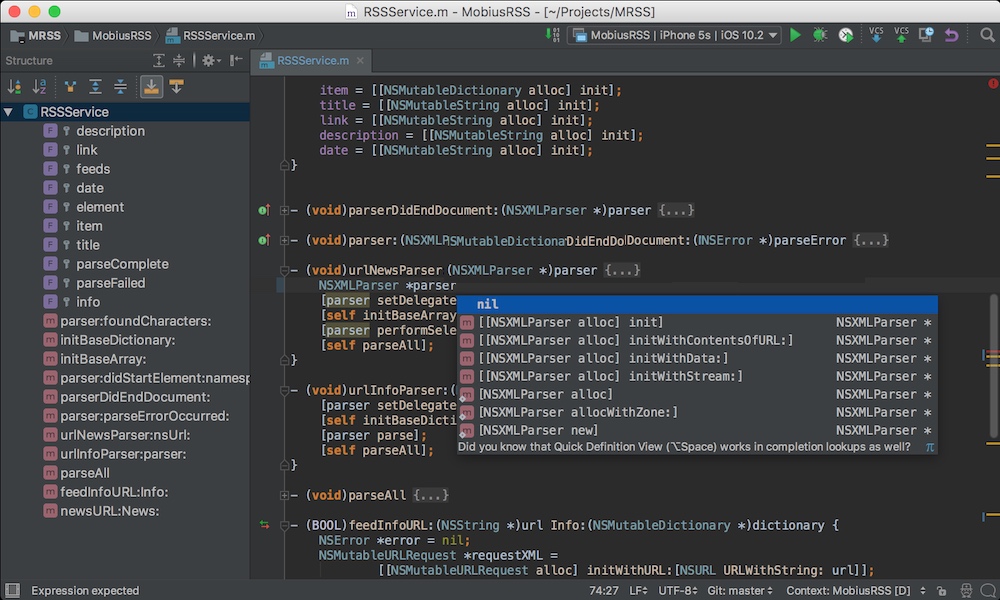1000x600 pixels.
Task: Expand the folded parseAll method in gutter
Action: click(x=284, y=495)
